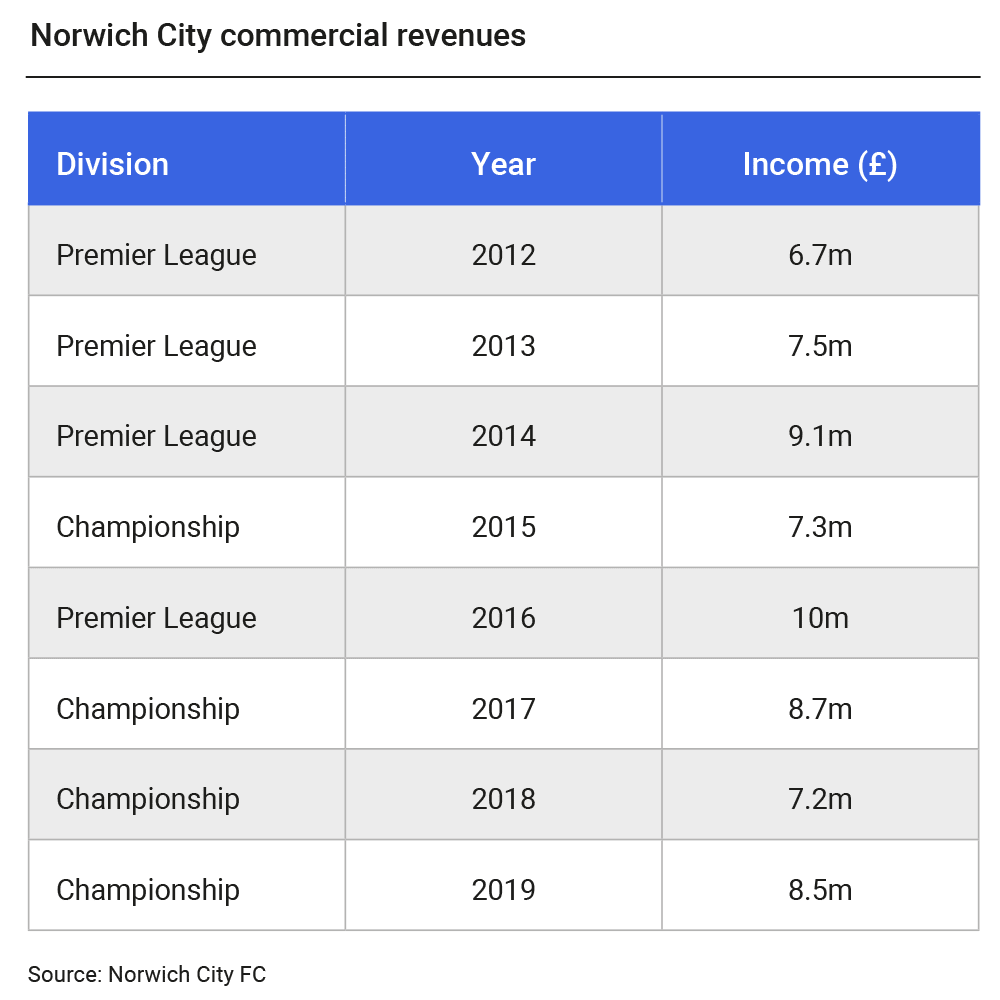
Task: Click the 10m income value
Action: [820, 618]
